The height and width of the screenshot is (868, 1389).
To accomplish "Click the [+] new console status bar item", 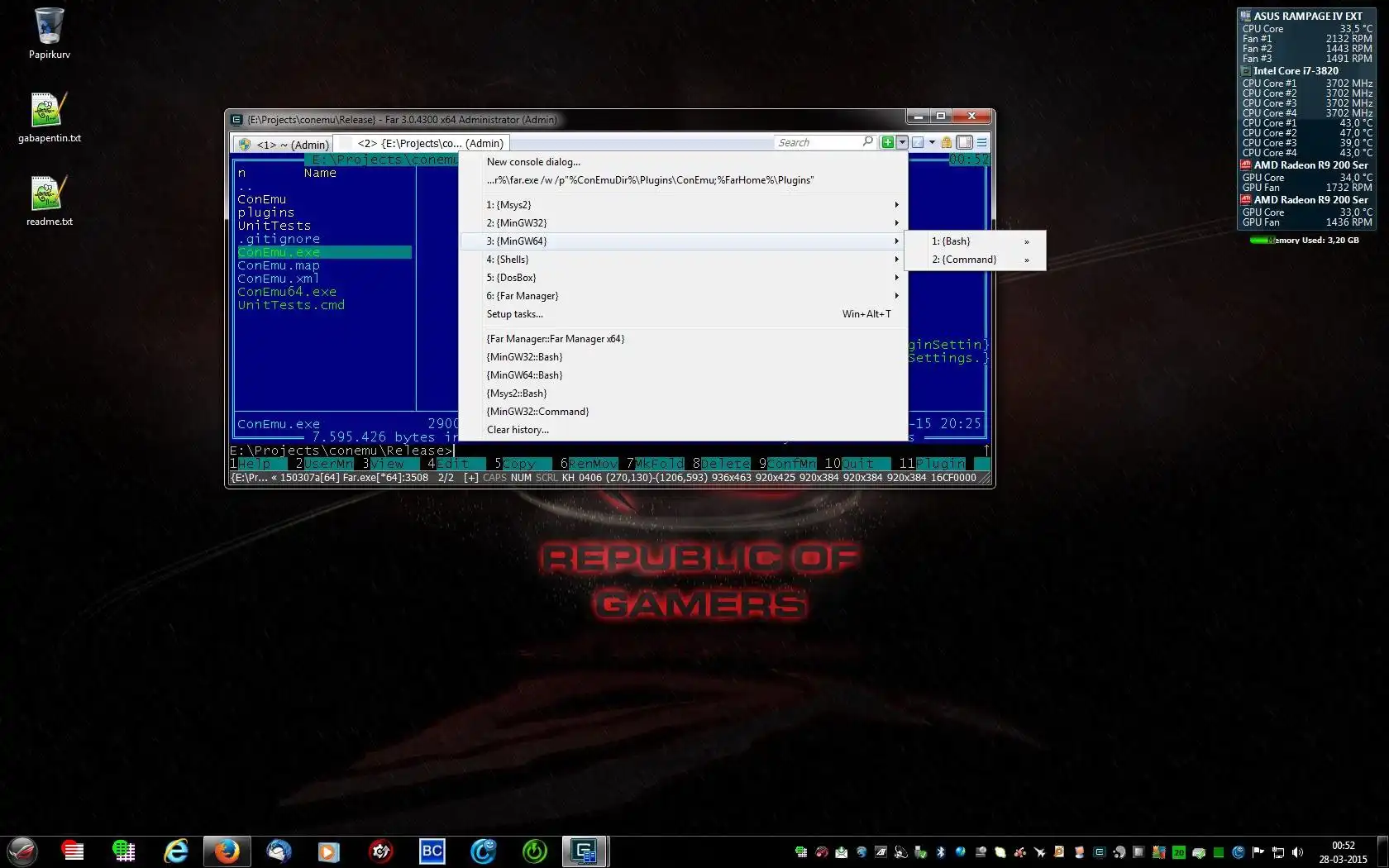I will point(470,478).
